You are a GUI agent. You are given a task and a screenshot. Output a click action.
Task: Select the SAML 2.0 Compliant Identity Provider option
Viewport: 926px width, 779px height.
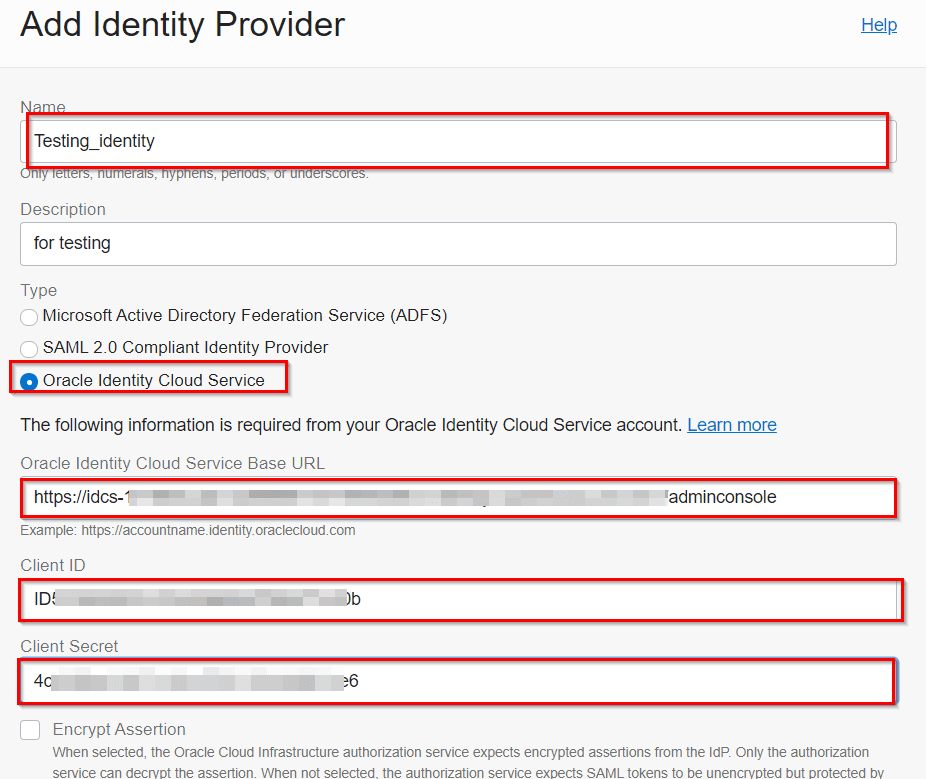click(29, 348)
